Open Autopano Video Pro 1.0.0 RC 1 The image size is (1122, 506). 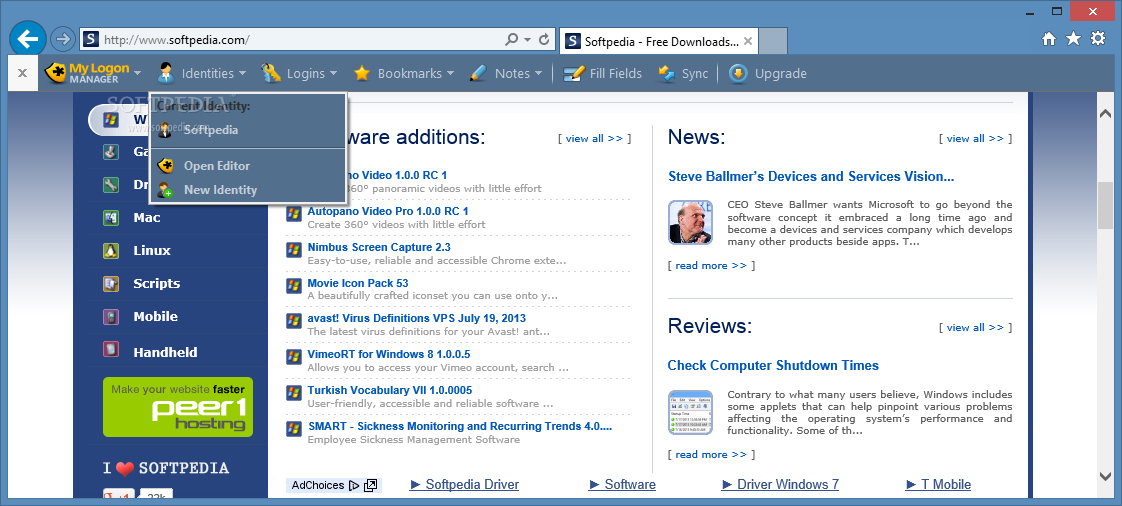click(x=388, y=211)
